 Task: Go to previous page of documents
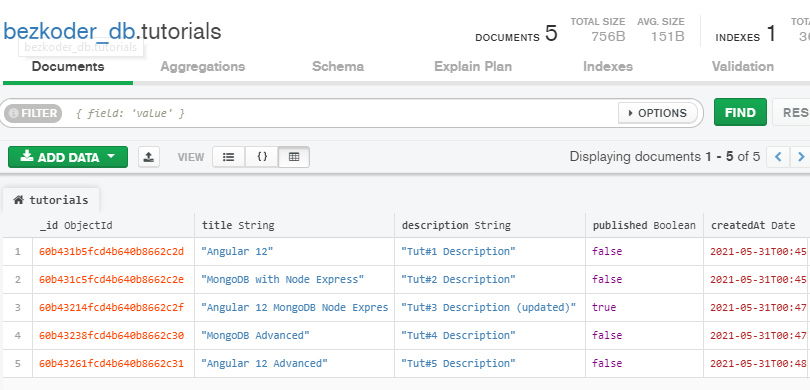pyautogui.click(x=778, y=157)
